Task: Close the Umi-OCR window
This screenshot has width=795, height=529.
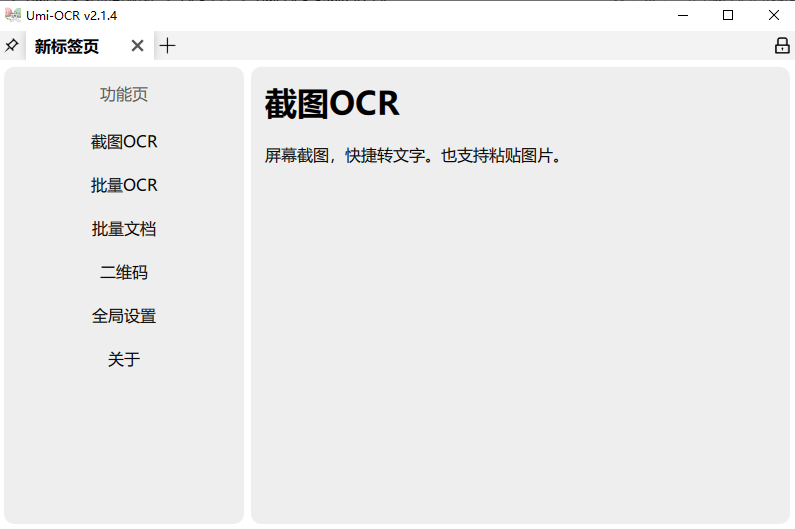Action: [x=773, y=15]
